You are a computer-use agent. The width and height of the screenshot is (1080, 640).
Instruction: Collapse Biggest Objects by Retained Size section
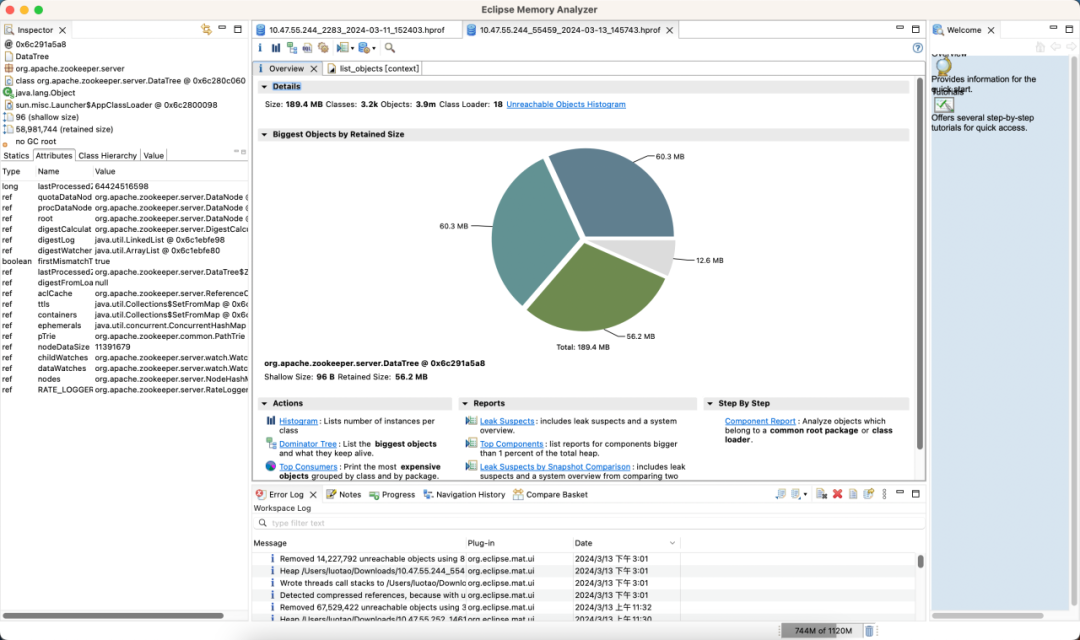(x=264, y=134)
